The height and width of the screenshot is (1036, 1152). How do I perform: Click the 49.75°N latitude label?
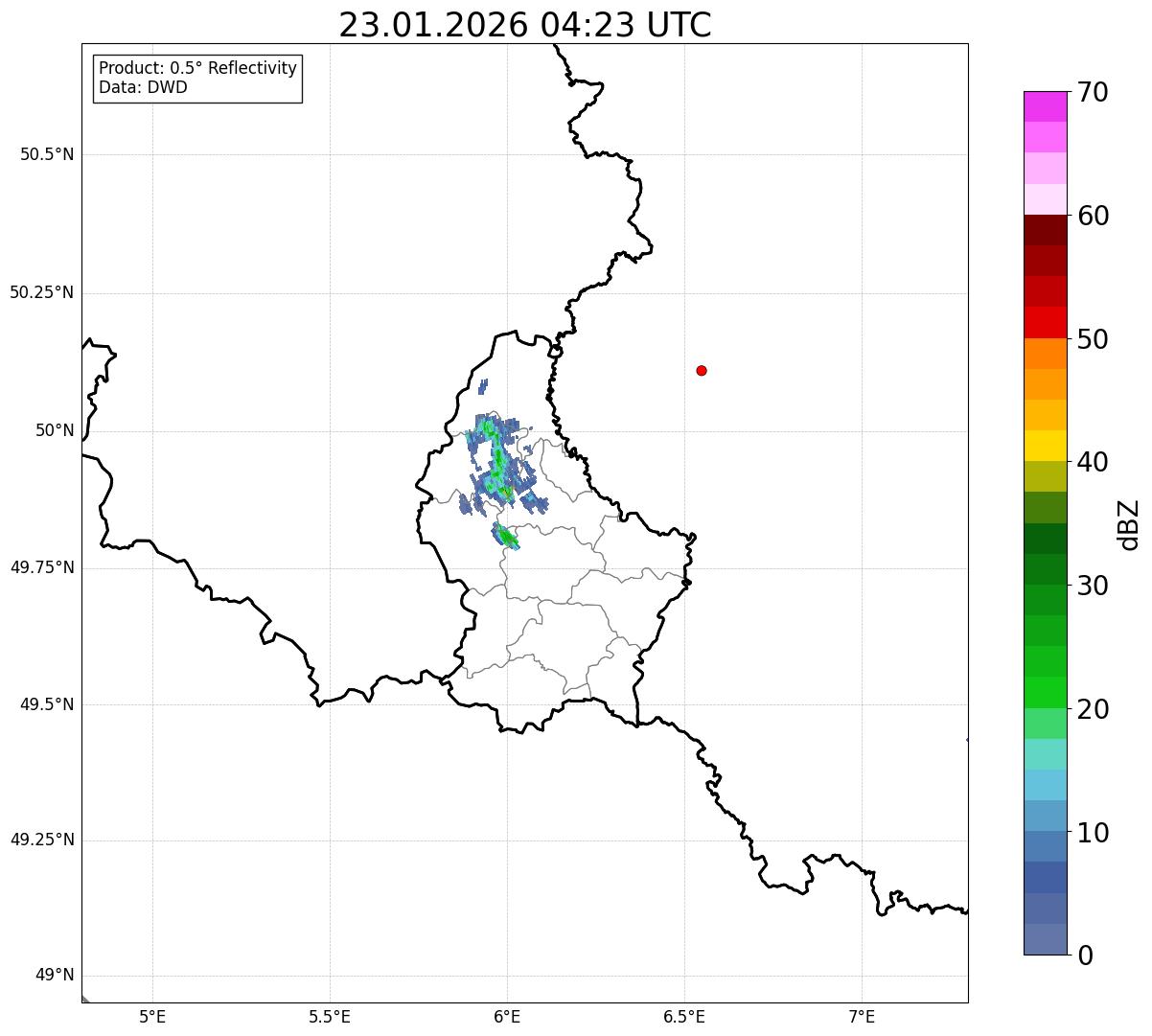click(x=42, y=567)
